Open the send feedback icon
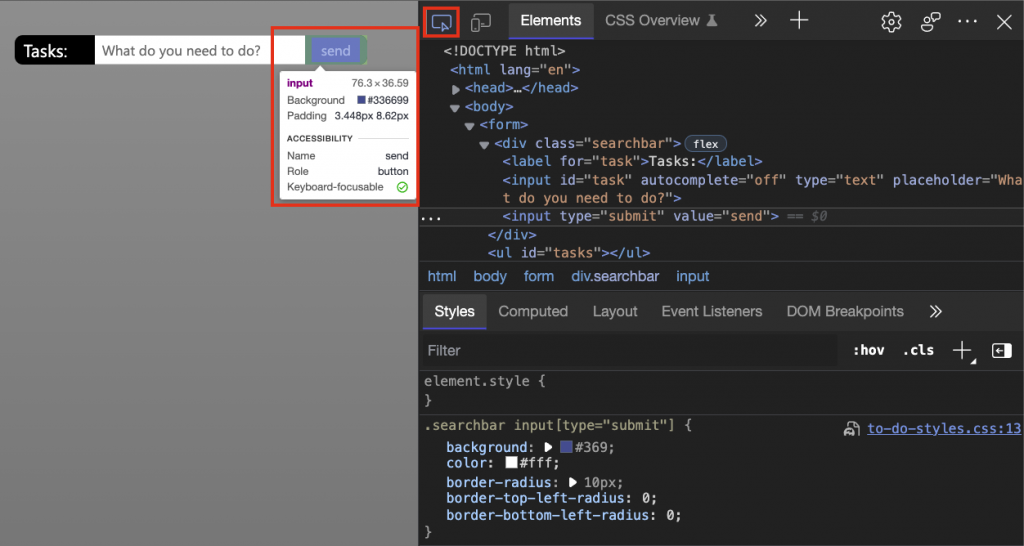1024x546 pixels. click(x=930, y=22)
